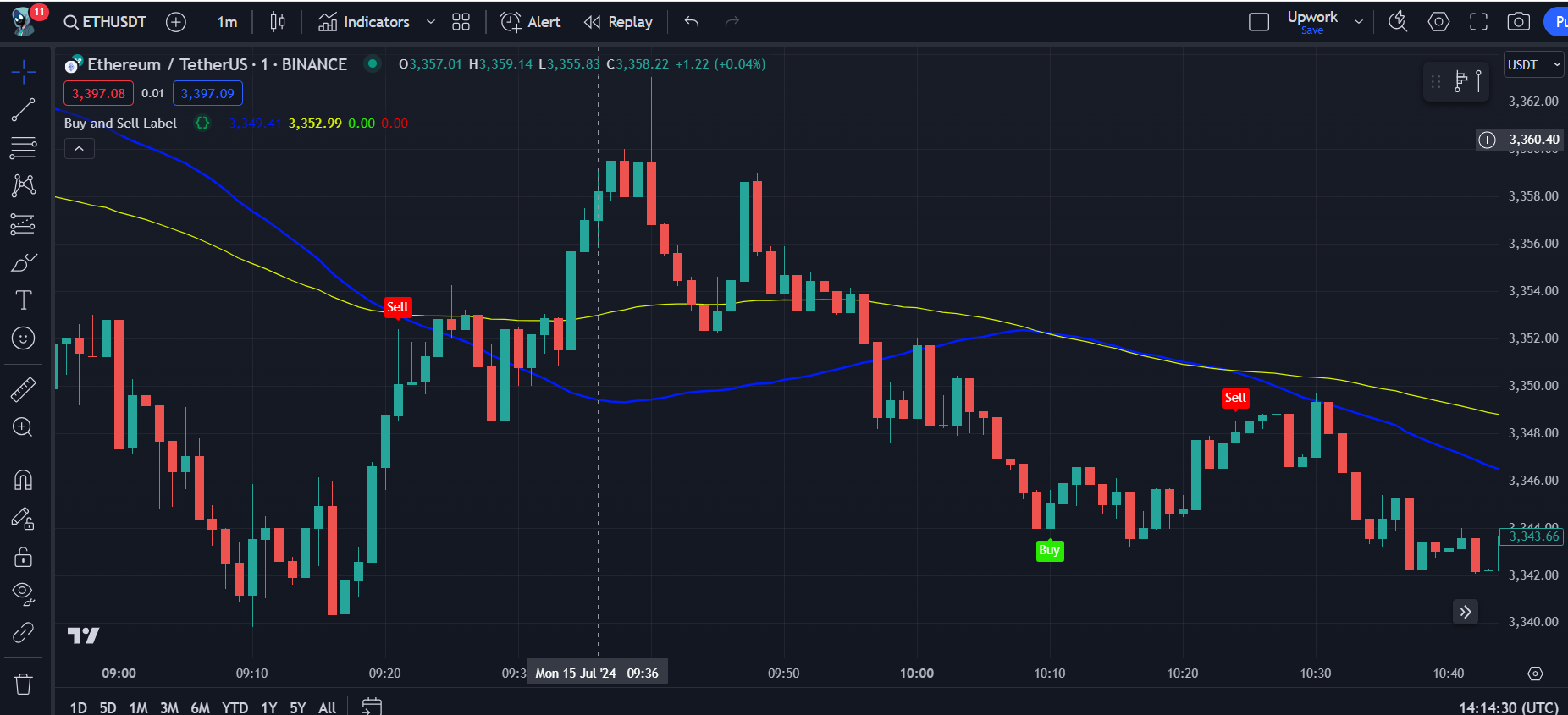The width and height of the screenshot is (1568, 715).
Task: Expand the Upwork layout dropdown arrow
Action: click(1359, 22)
